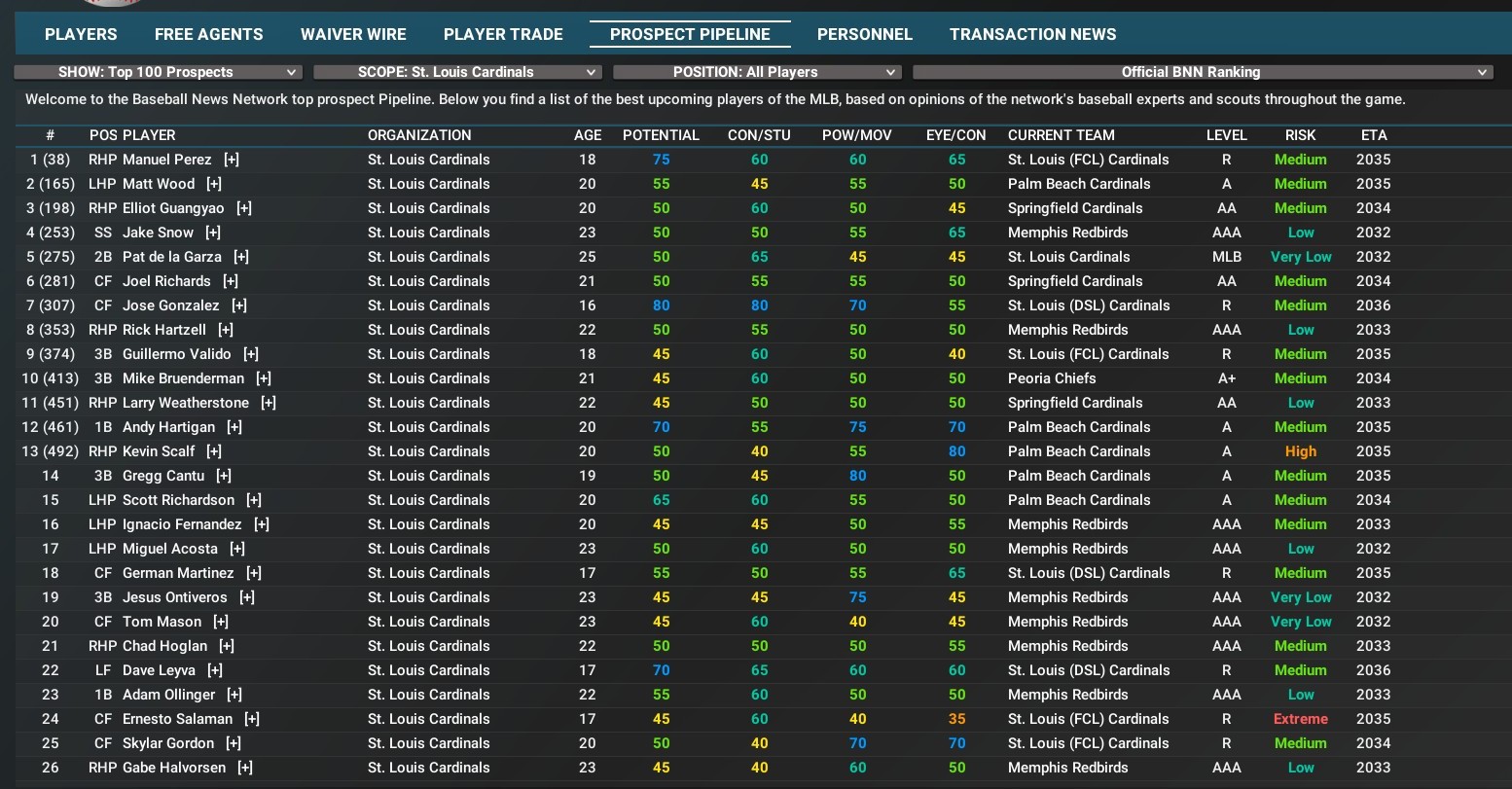Switch to the Free Agents tab

coord(208,34)
